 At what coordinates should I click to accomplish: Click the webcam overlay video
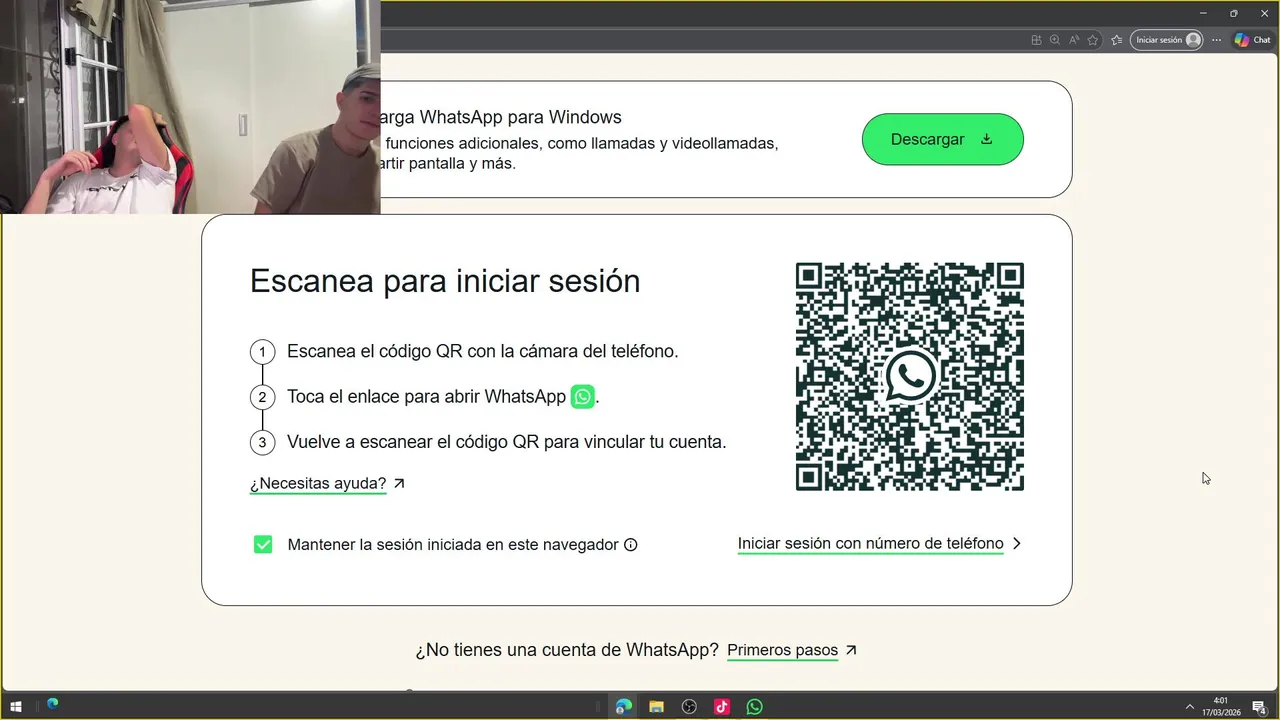point(190,107)
